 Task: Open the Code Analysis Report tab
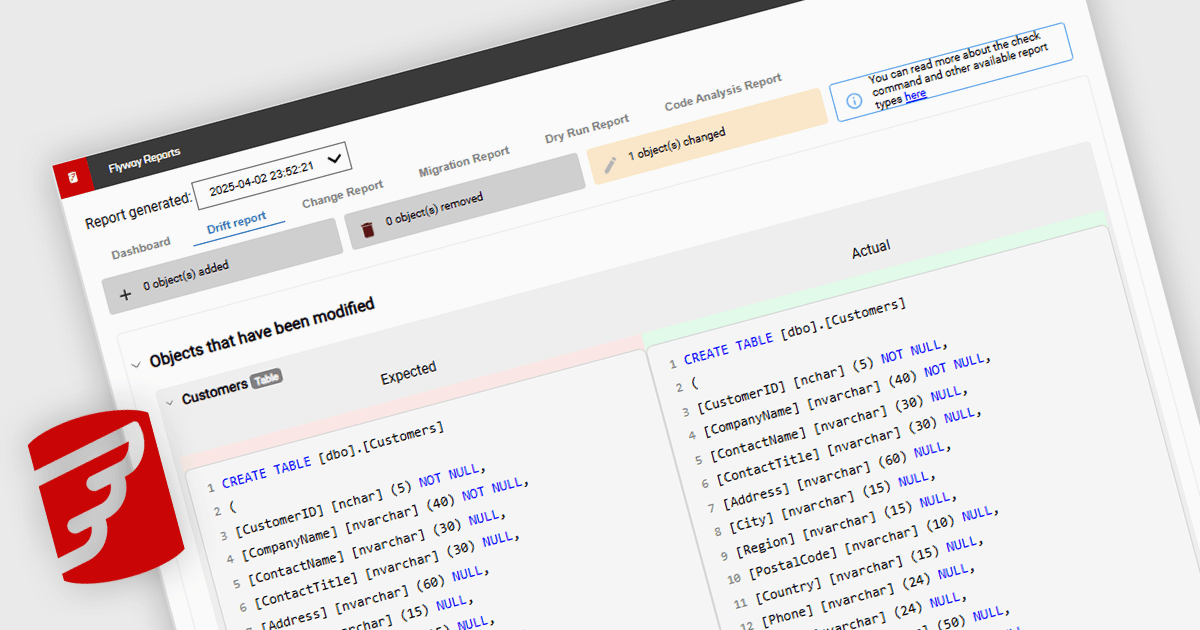point(723,93)
